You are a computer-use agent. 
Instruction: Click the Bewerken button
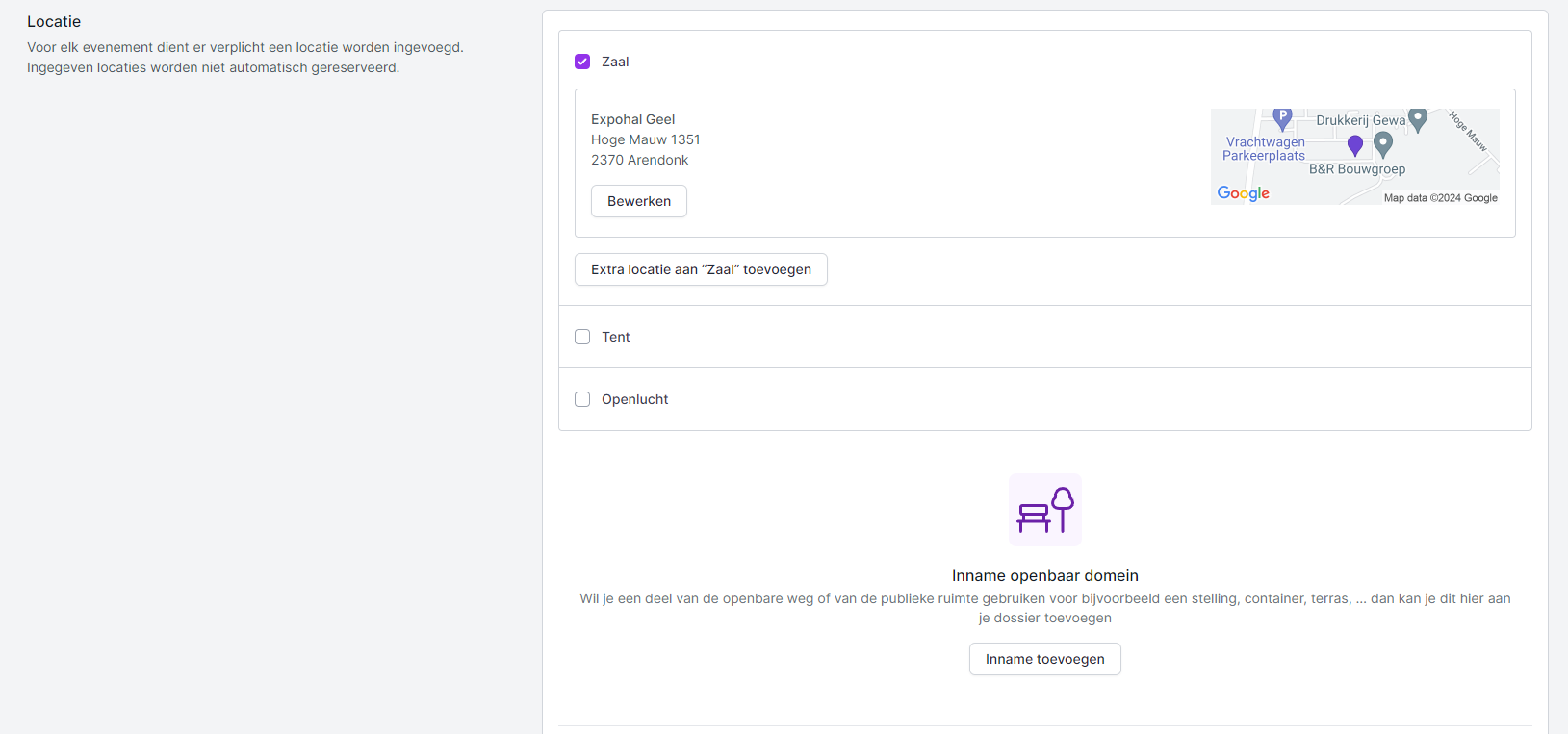tap(638, 201)
